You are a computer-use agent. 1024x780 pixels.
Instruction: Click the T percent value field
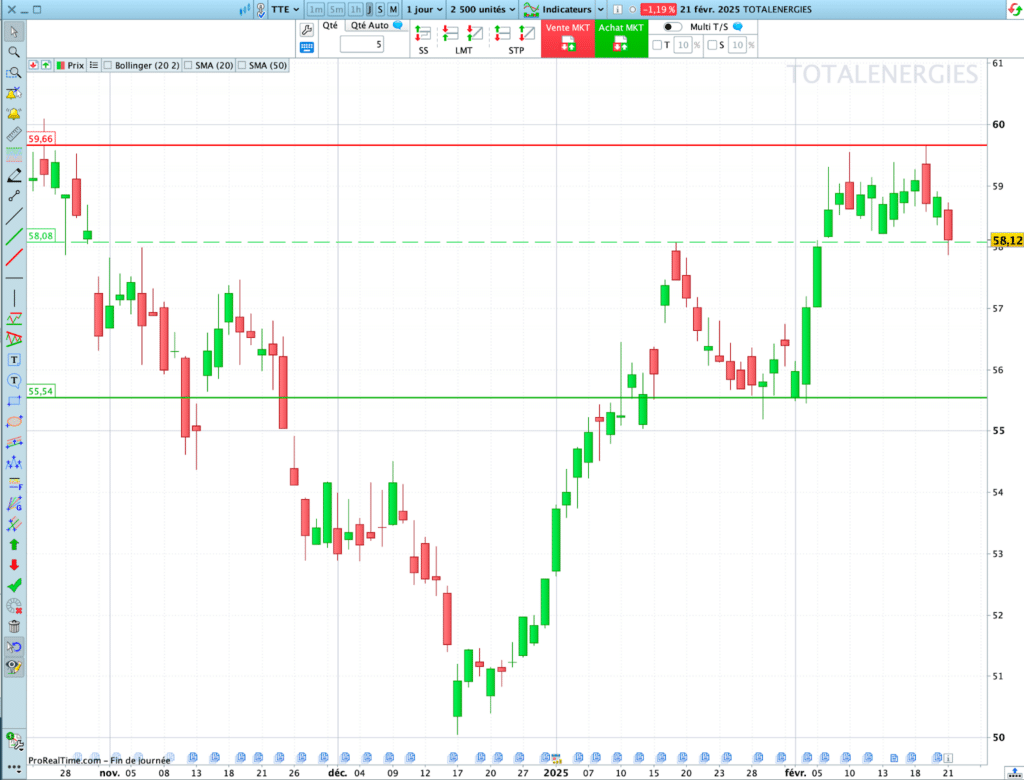click(x=683, y=45)
